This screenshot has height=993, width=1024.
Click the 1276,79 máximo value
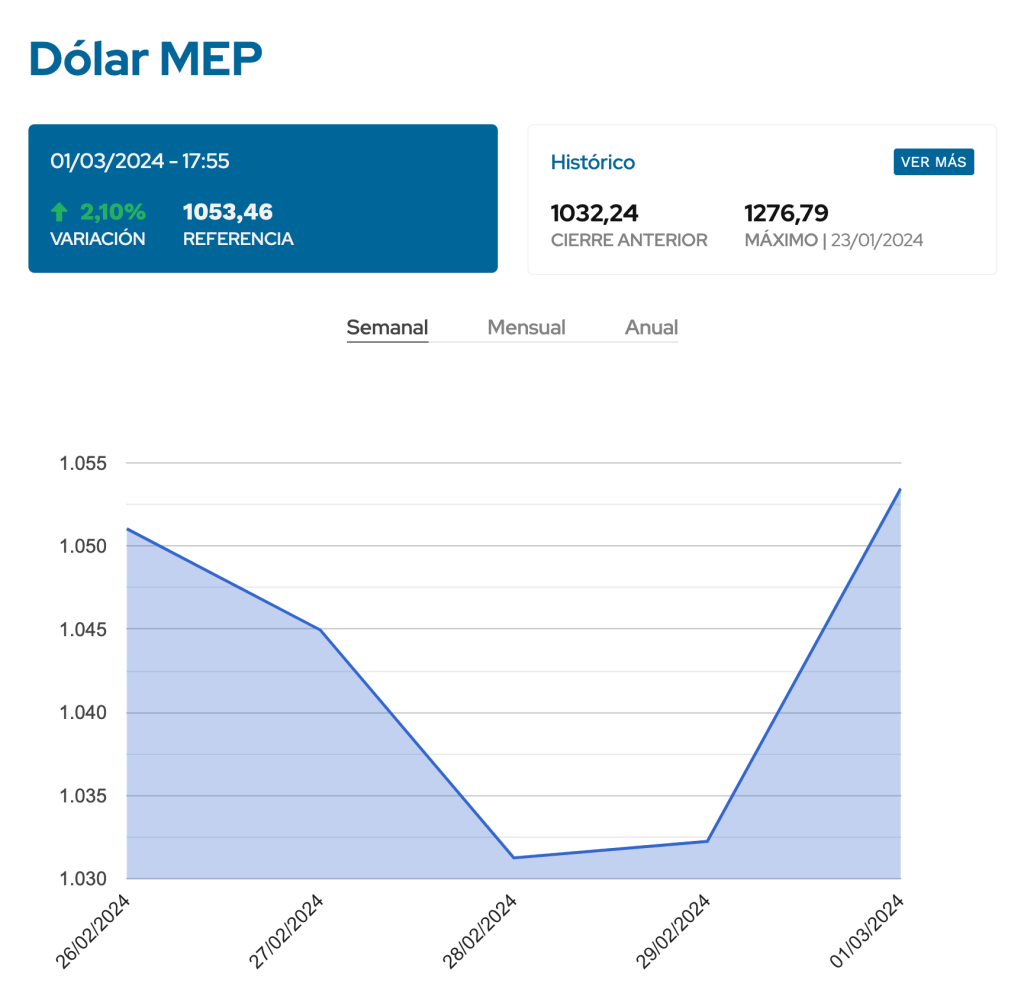coord(786,213)
